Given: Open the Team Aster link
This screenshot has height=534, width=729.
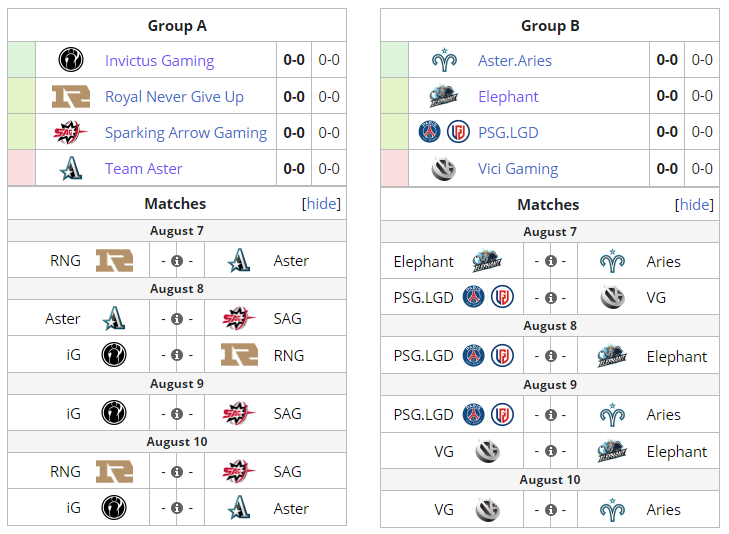Looking at the screenshot, I should (144, 168).
